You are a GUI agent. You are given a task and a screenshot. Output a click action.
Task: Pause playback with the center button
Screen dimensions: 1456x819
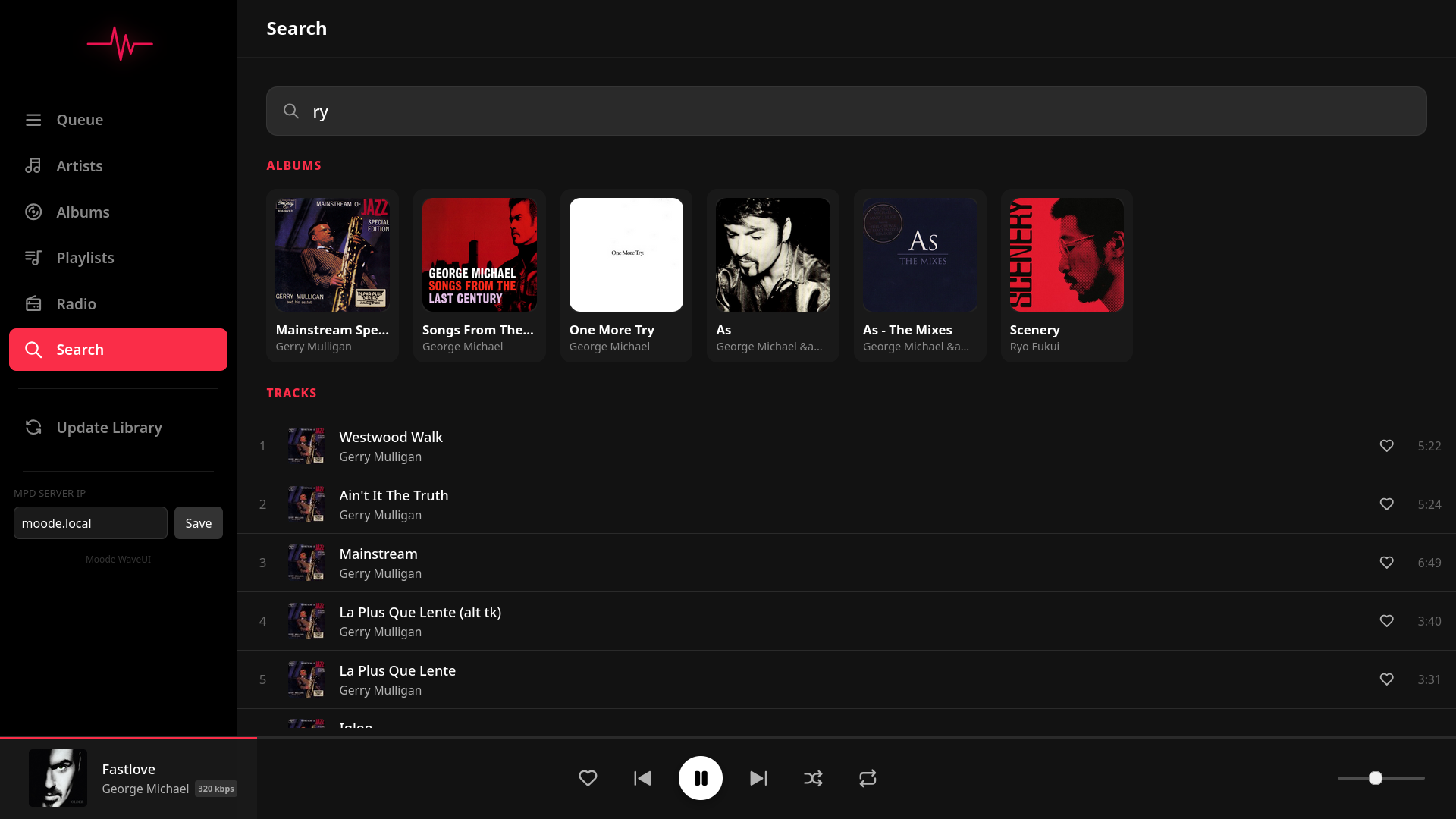pyautogui.click(x=700, y=778)
